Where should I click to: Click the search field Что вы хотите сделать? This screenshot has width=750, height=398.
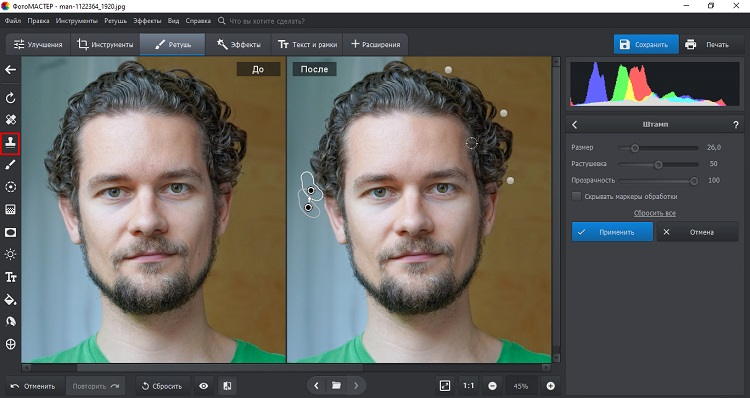coord(267,21)
